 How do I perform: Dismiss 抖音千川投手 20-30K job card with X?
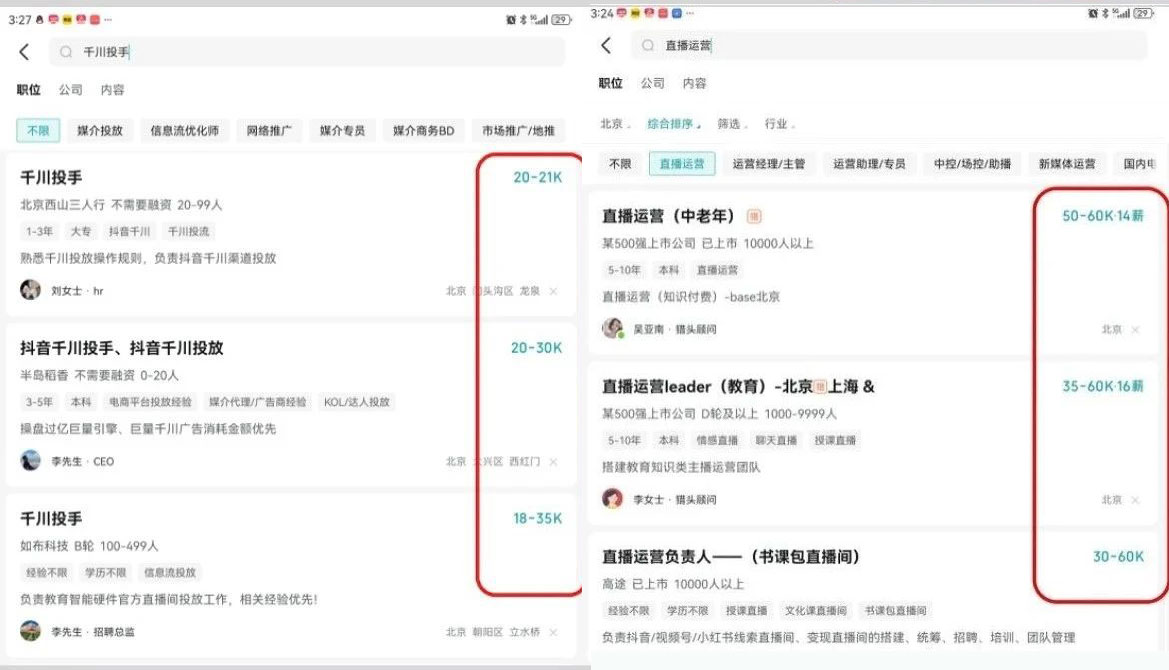click(x=553, y=462)
